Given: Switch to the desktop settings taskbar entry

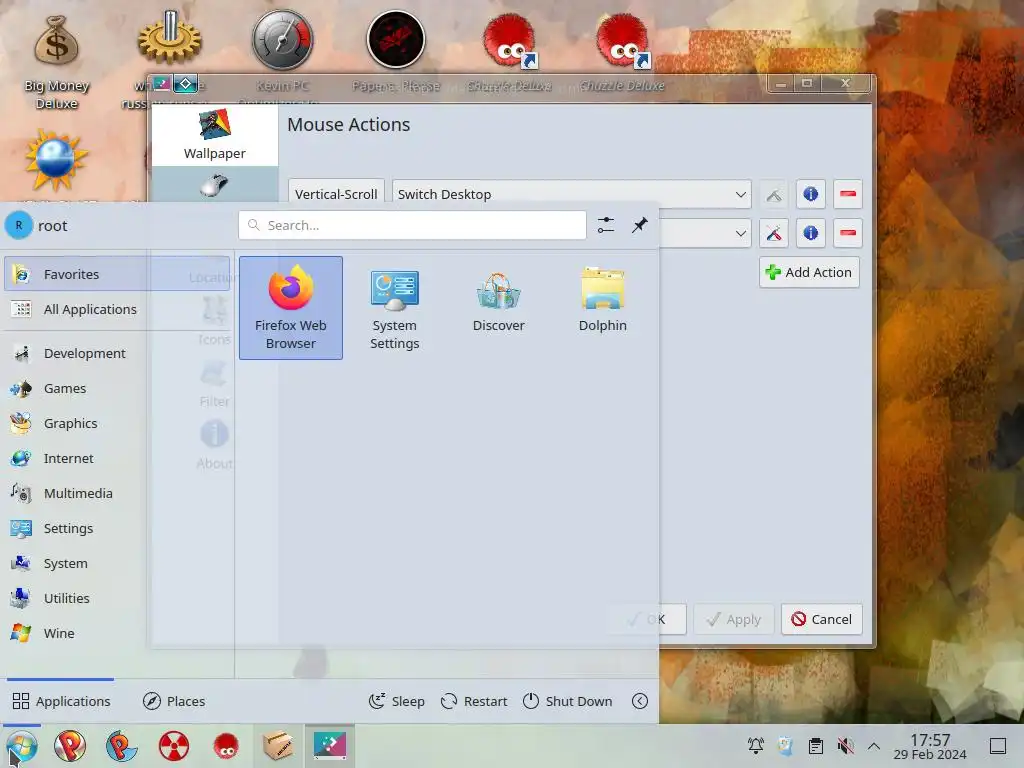Looking at the screenshot, I should pyautogui.click(x=330, y=745).
